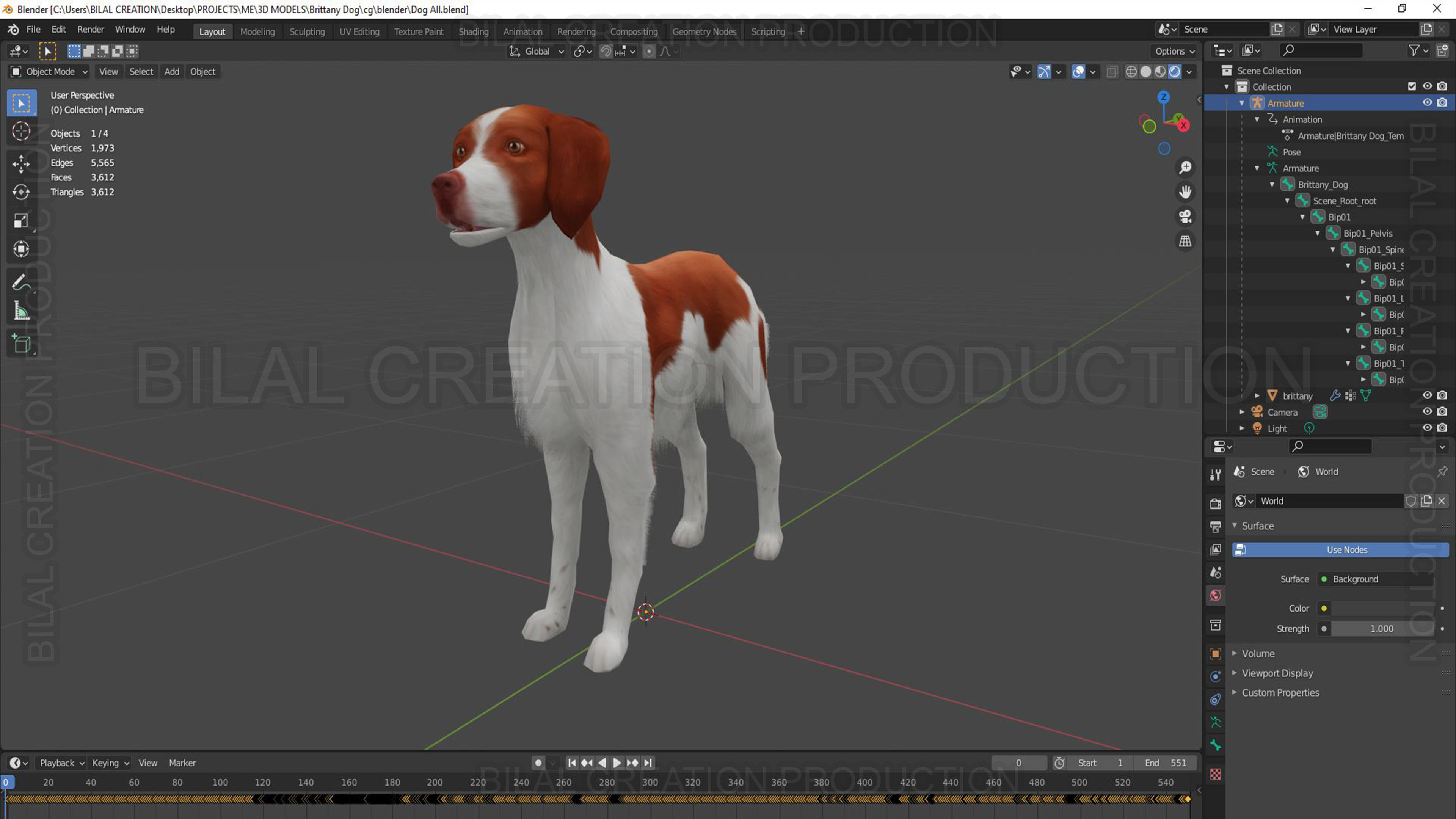
Task: Select the Annotate pencil tool
Action: 22,282
